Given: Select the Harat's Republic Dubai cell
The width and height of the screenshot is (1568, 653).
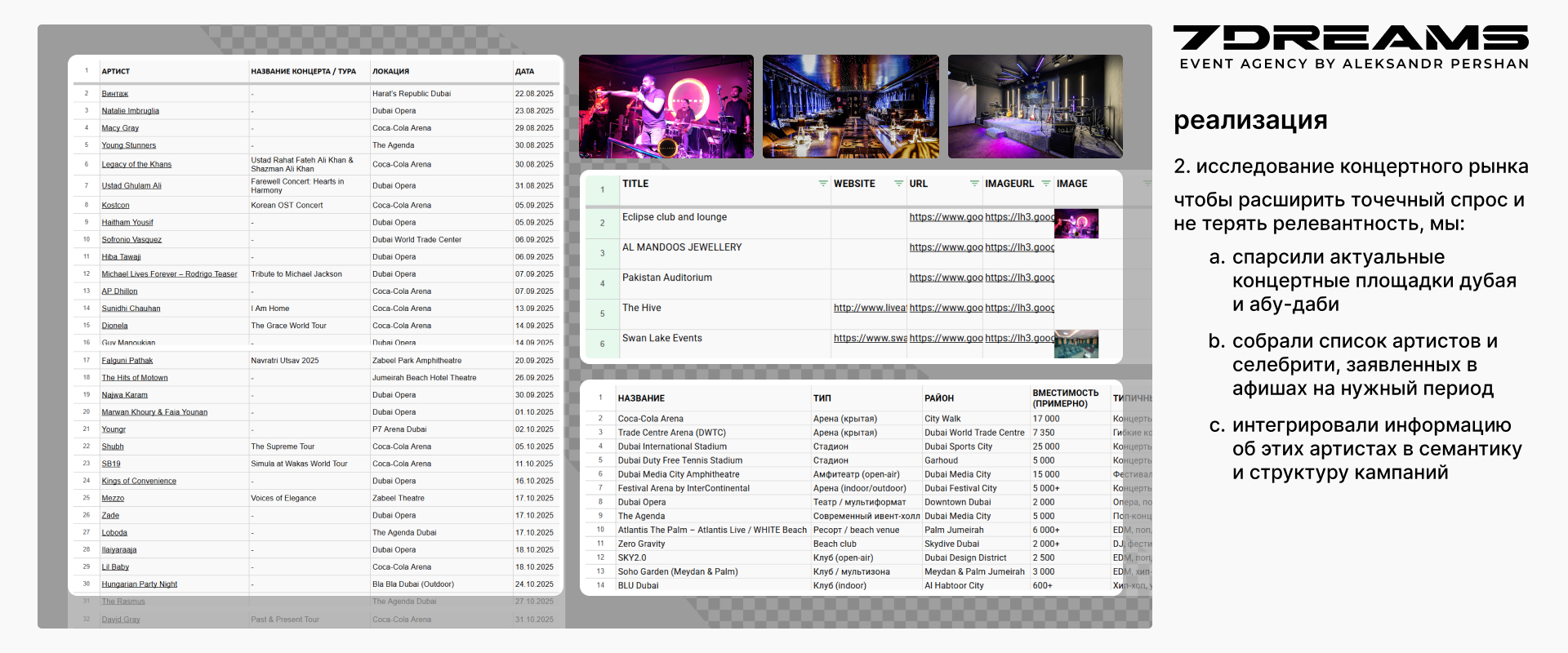Looking at the screenshot, I should tap(441, 94).
